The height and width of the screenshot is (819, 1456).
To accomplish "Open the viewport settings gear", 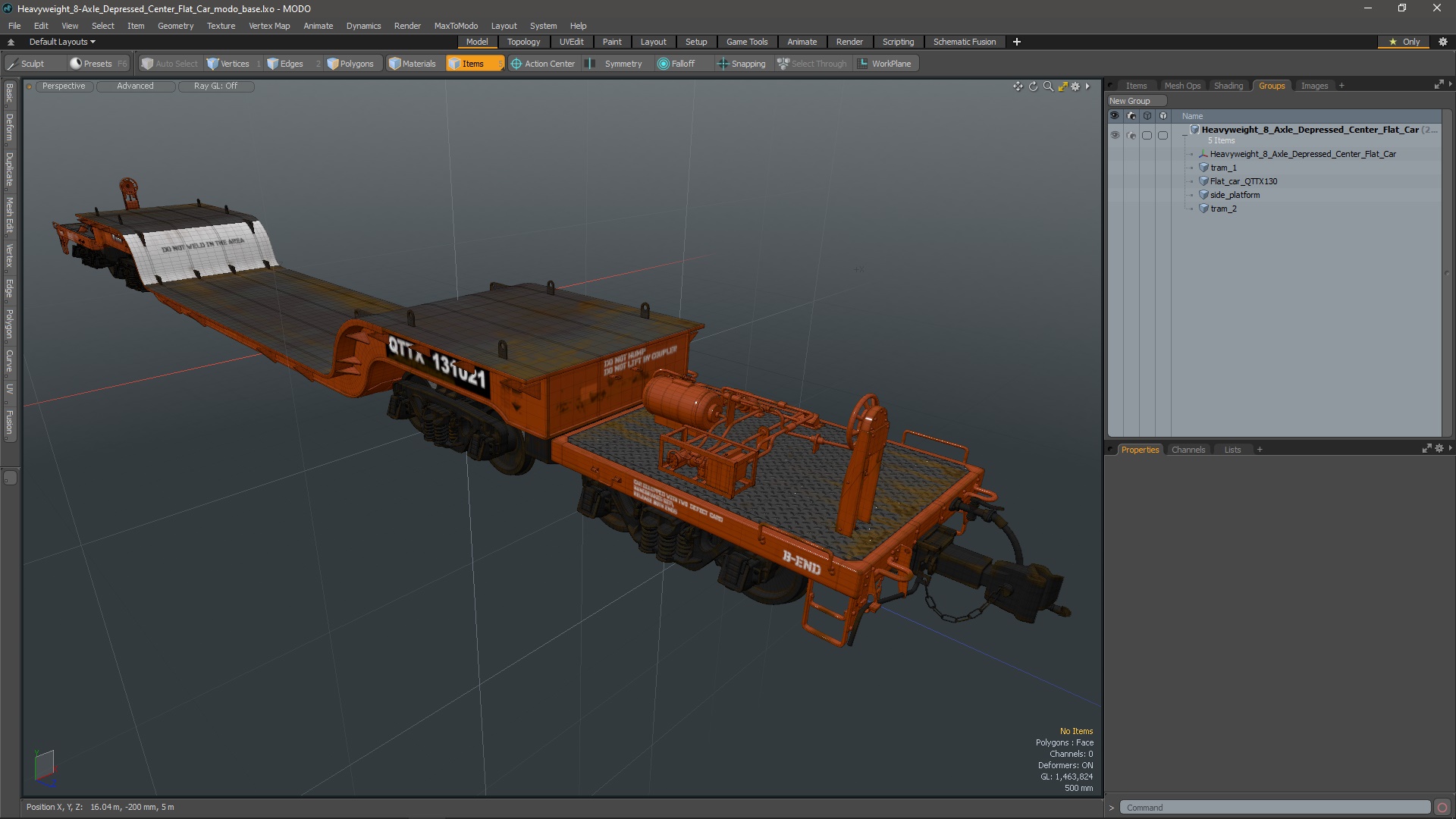I will point(1075,86).
